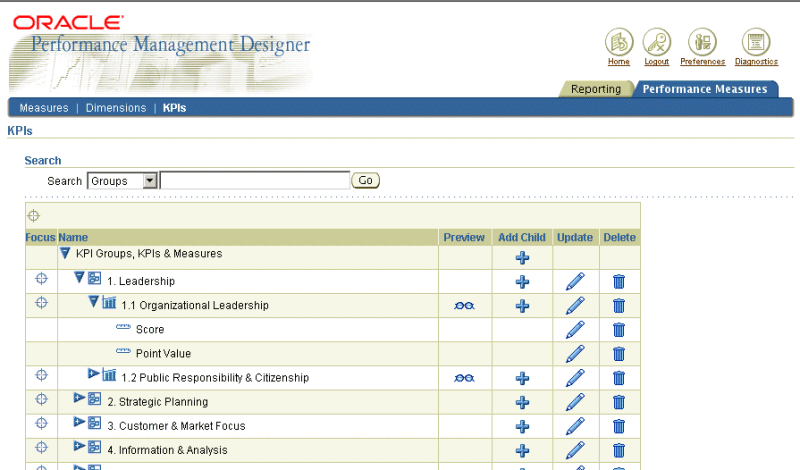Add child to KPI Groups, KPIs & Measures
Viewport: 800px width, 470px height.
pyautogui.click(x=522, y=258)
